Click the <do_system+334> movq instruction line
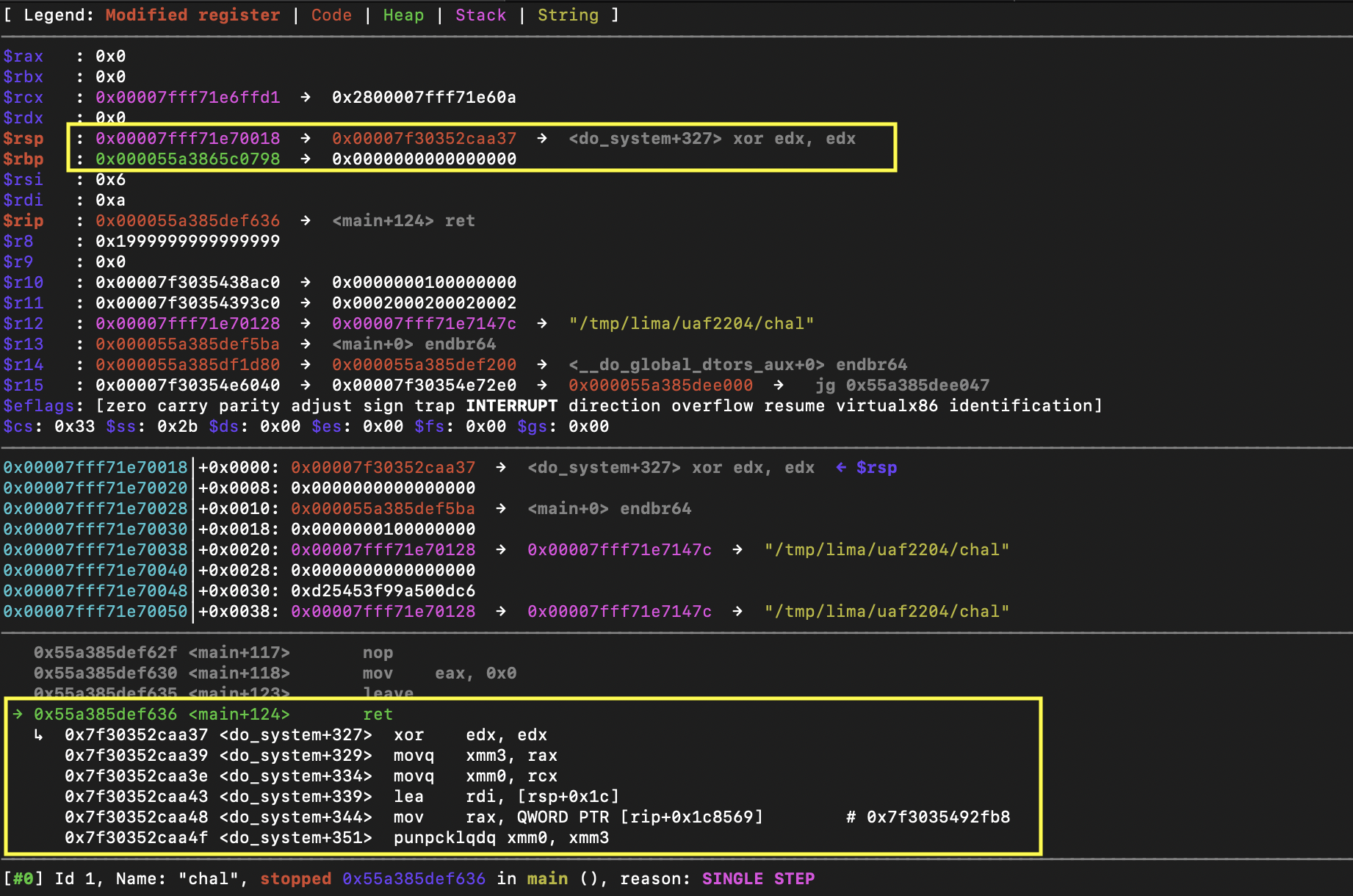 click(x=311, y=776)
